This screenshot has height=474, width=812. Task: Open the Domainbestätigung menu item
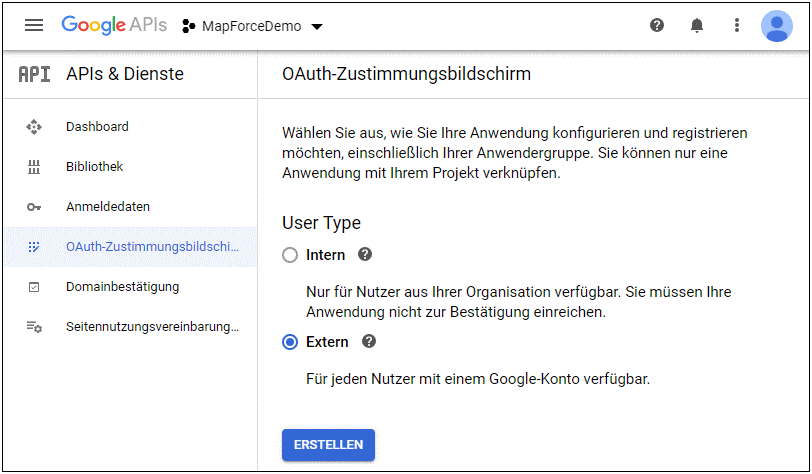[122, 287]
